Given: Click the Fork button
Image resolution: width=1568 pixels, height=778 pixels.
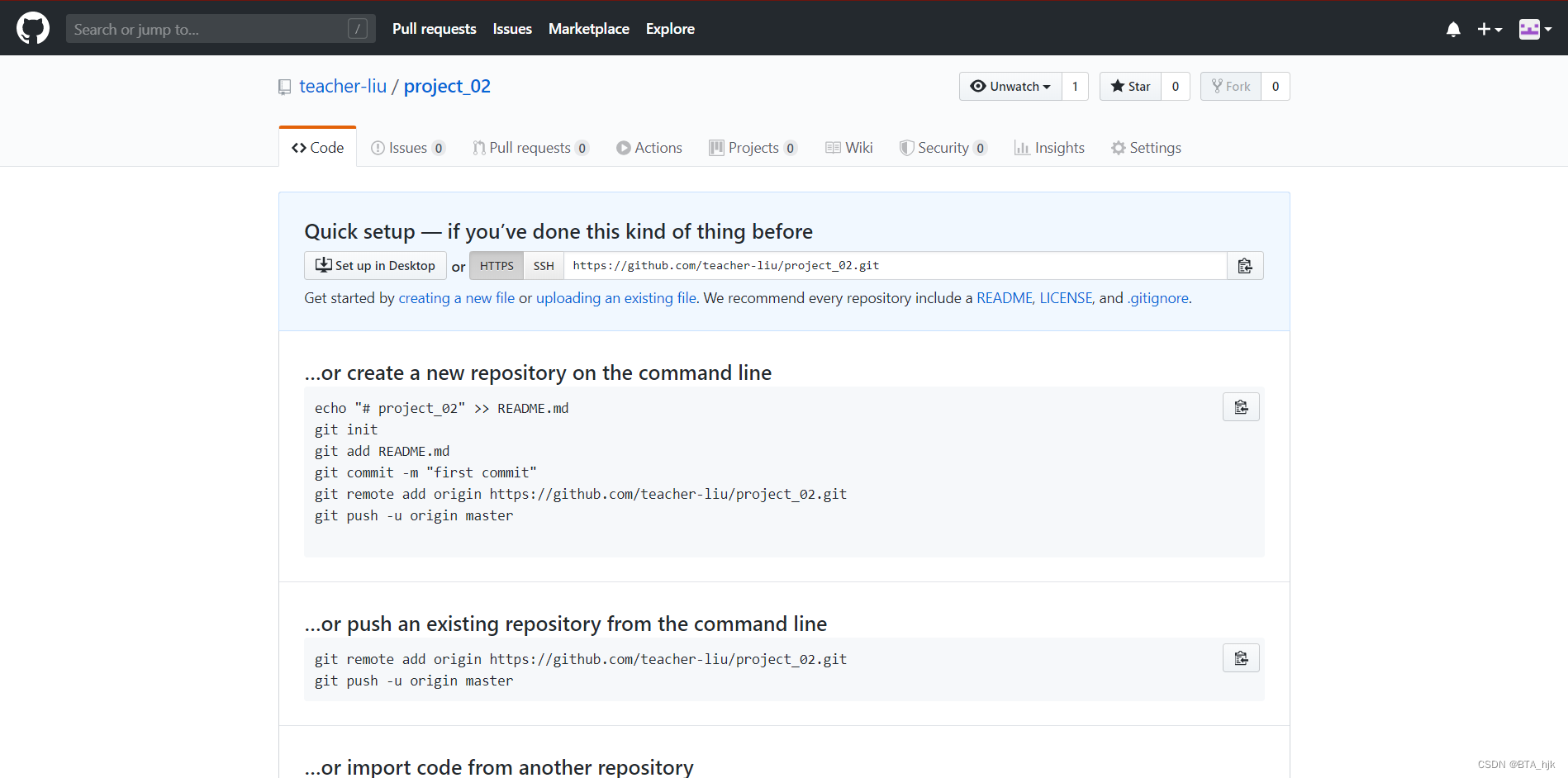Looking at the screenshot, I should (x=1231, y=87).
